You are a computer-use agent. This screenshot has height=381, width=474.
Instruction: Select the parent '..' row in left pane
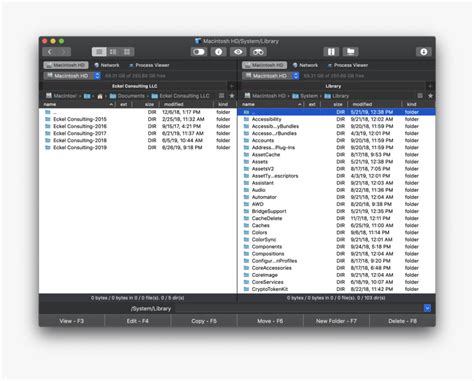138,112
